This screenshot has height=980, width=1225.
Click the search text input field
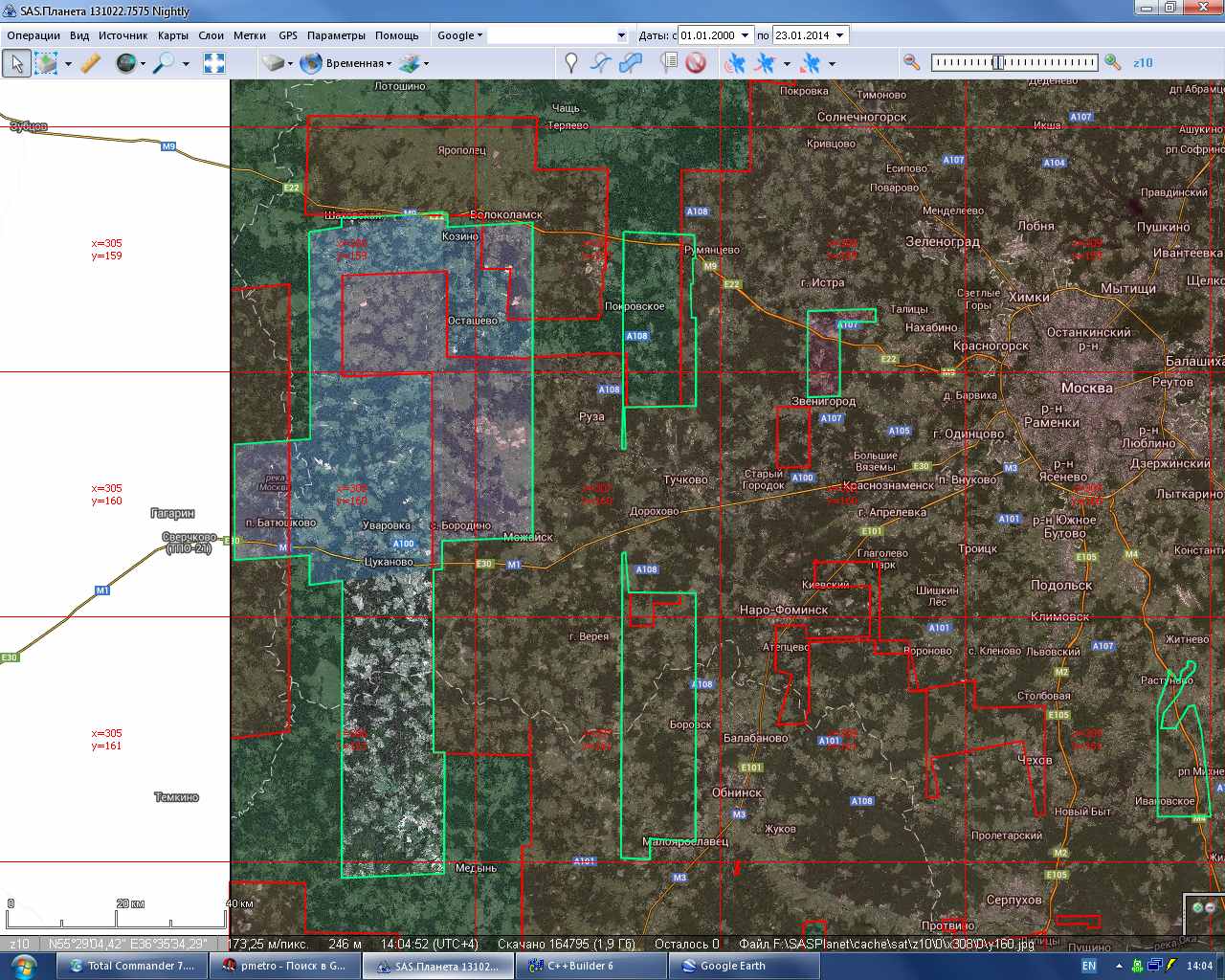(550, 35)
